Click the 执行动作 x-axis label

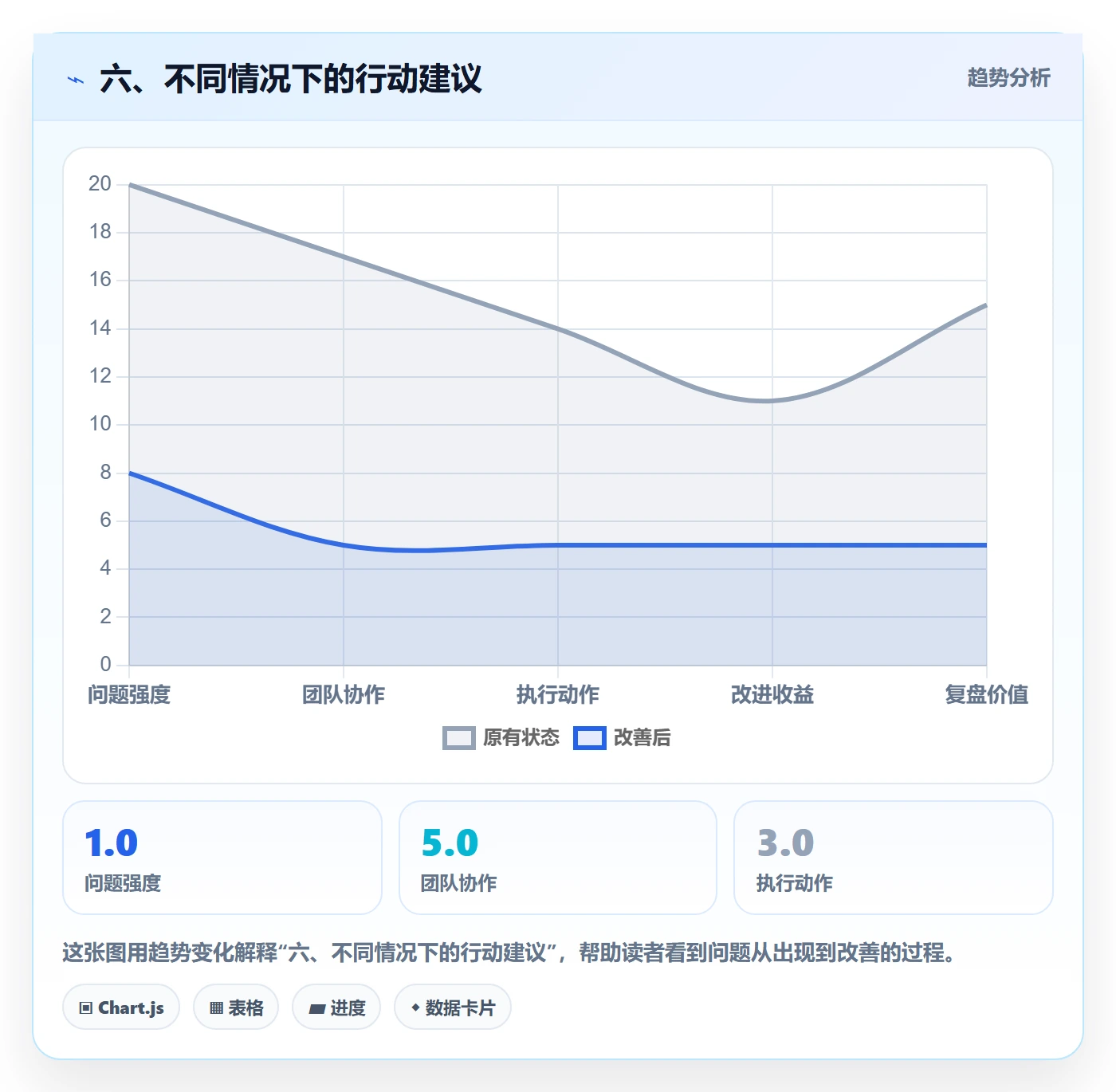pos(558,695)
